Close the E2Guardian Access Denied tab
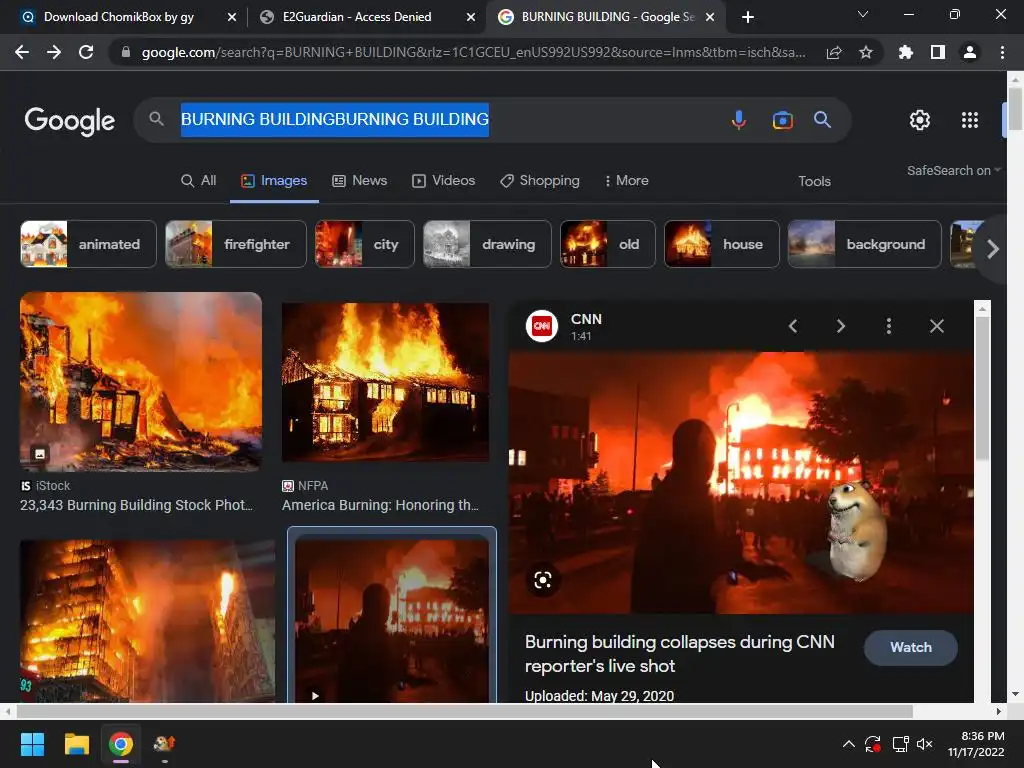 [471, 17]
